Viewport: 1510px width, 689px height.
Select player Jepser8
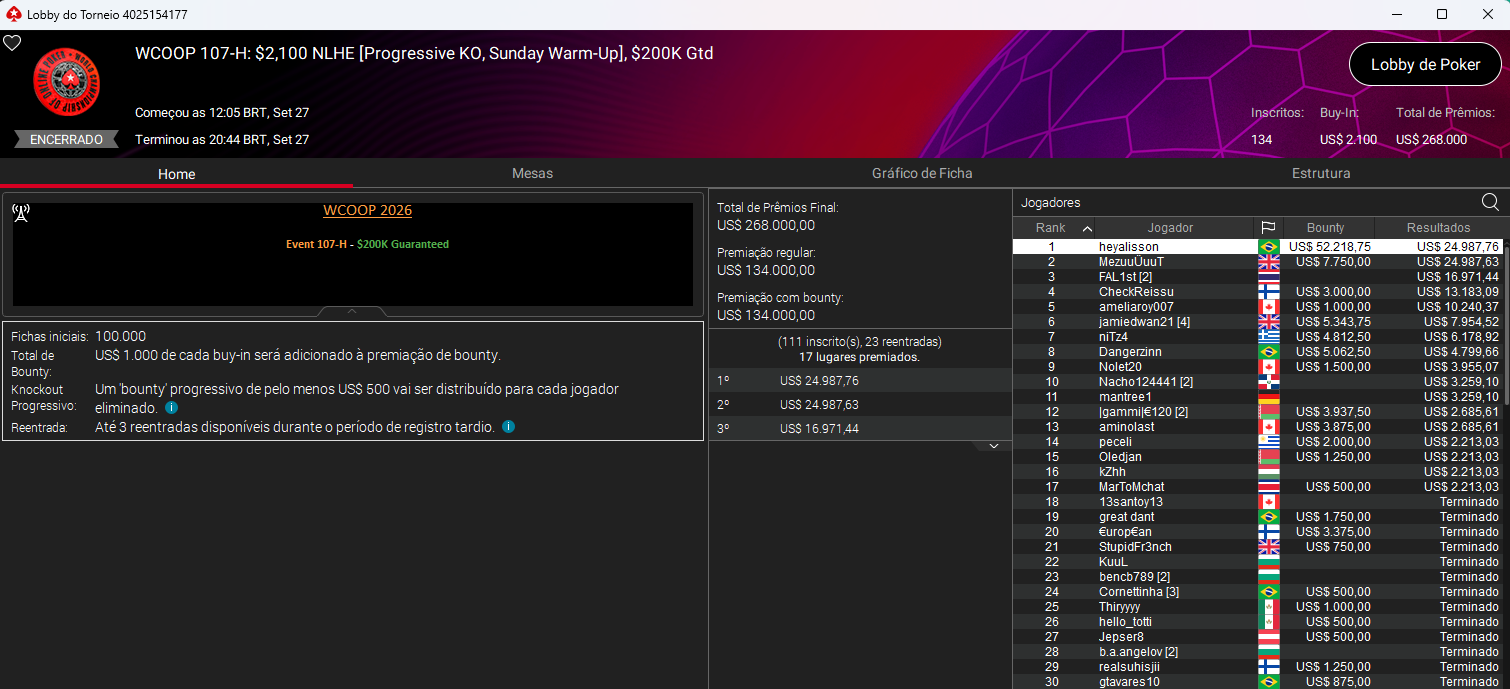(1258, 636)
